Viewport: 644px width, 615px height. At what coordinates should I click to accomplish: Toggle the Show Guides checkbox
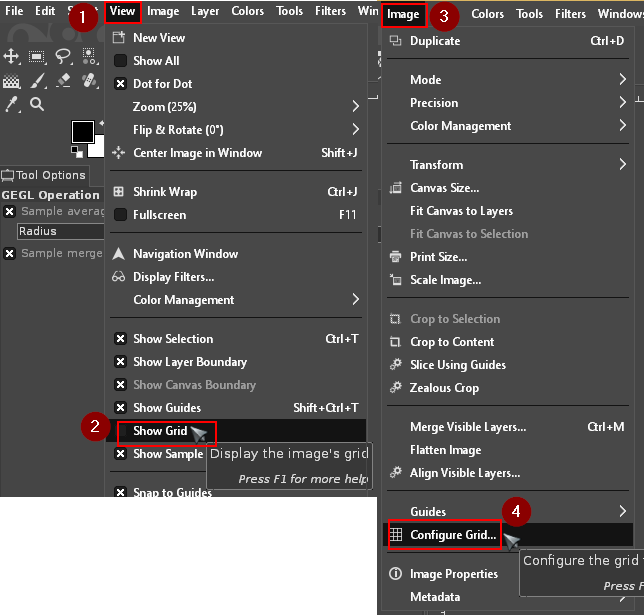(120, 408)
